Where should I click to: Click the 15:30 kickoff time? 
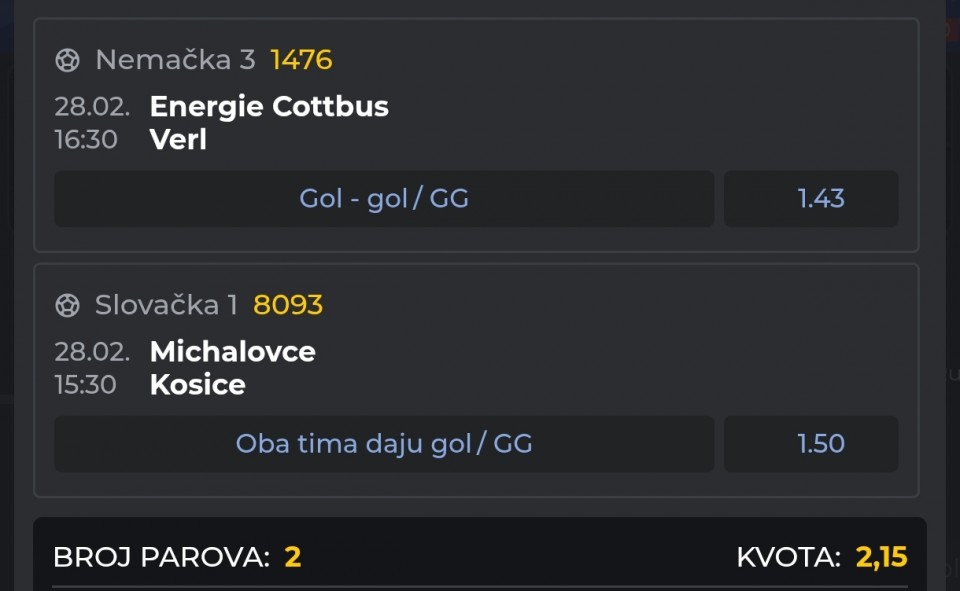86,384
